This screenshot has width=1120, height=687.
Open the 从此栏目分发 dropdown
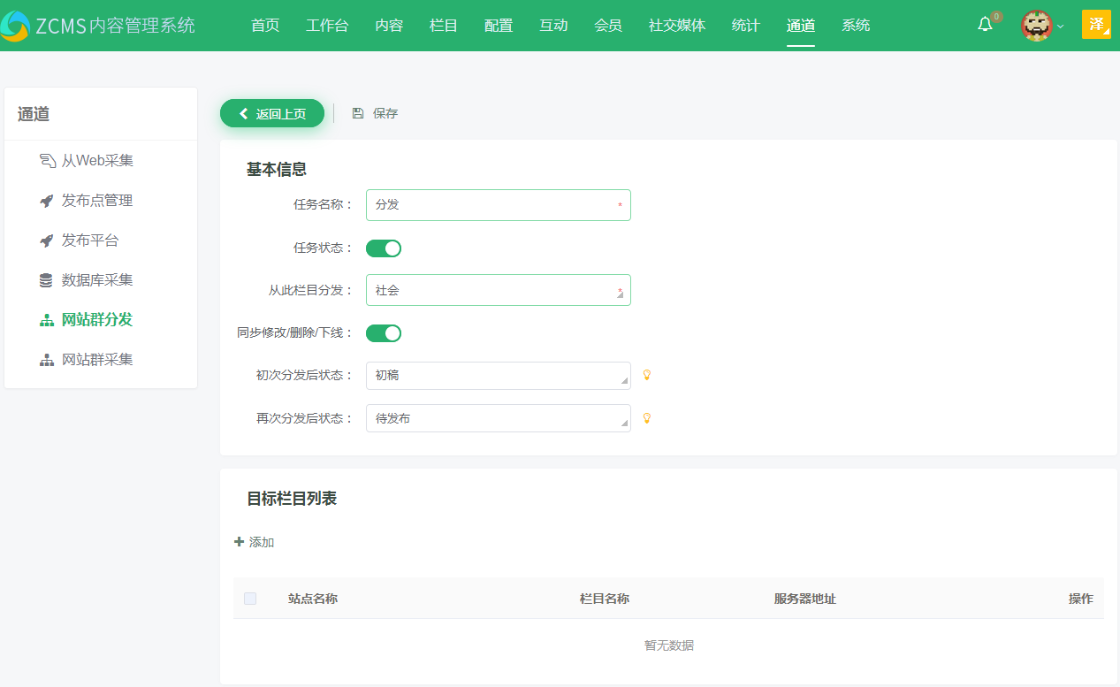click(x=497, y=290)
